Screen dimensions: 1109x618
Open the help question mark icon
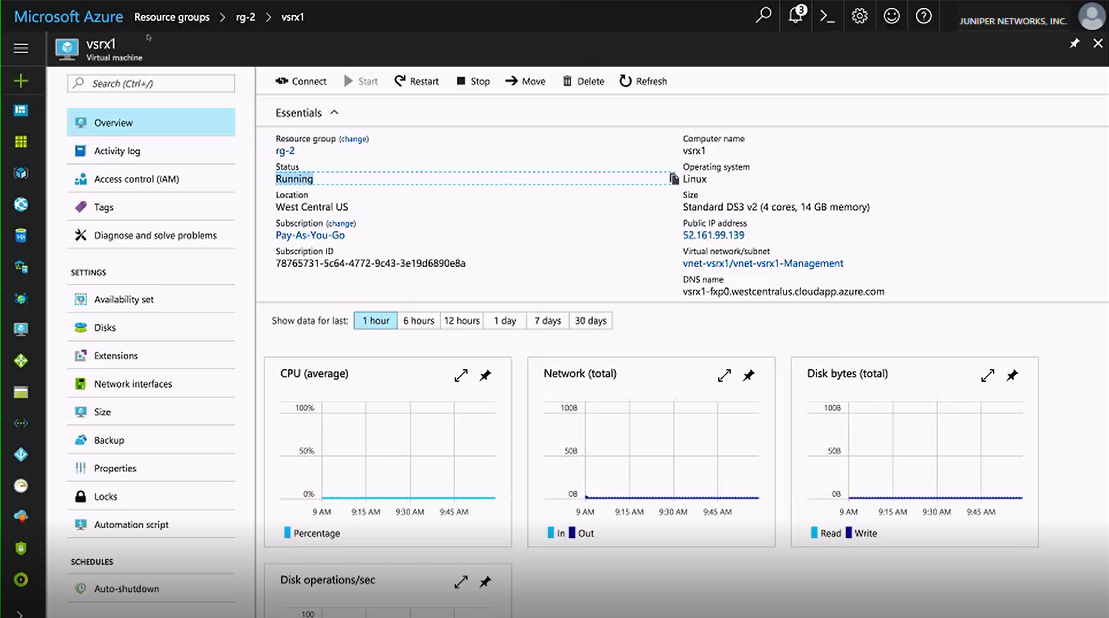(923, 16)
